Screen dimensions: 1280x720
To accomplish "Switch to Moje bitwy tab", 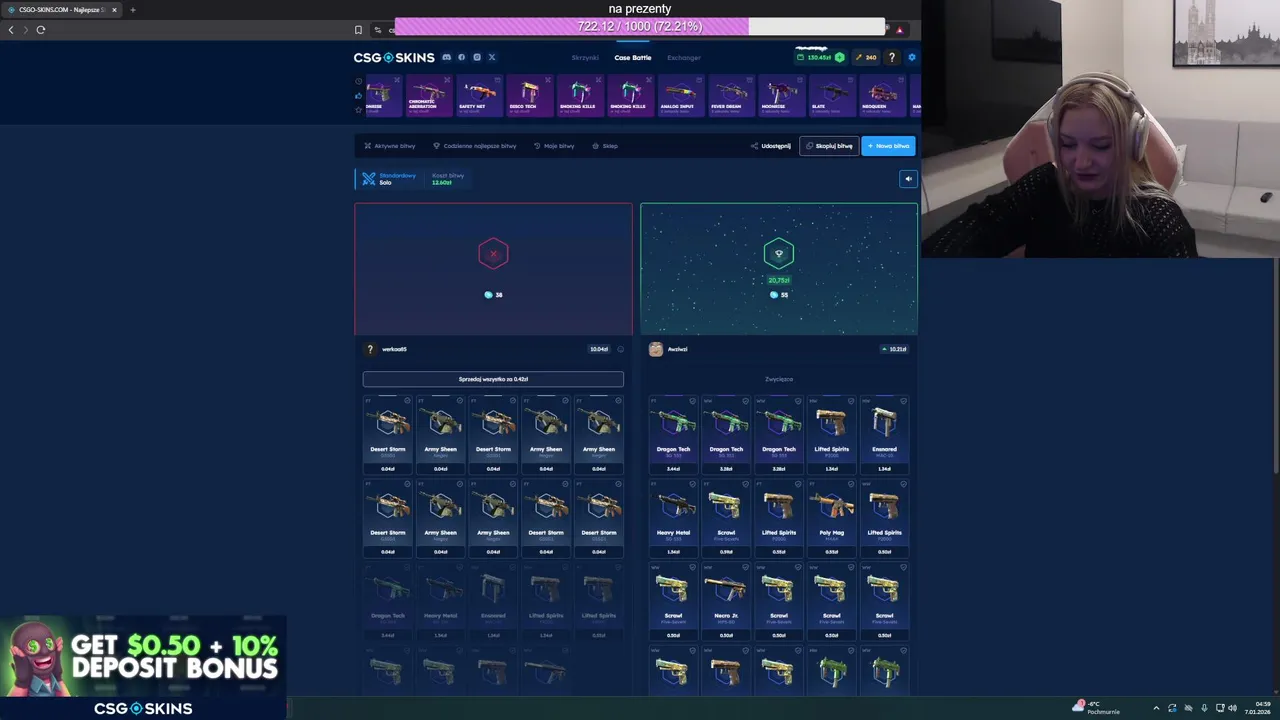I will click(554, 146).
